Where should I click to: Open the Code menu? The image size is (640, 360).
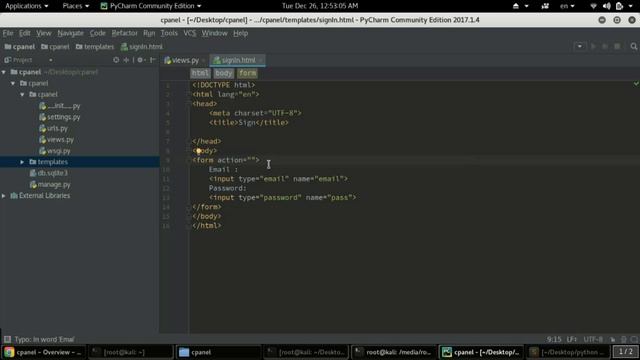[98, 33]
